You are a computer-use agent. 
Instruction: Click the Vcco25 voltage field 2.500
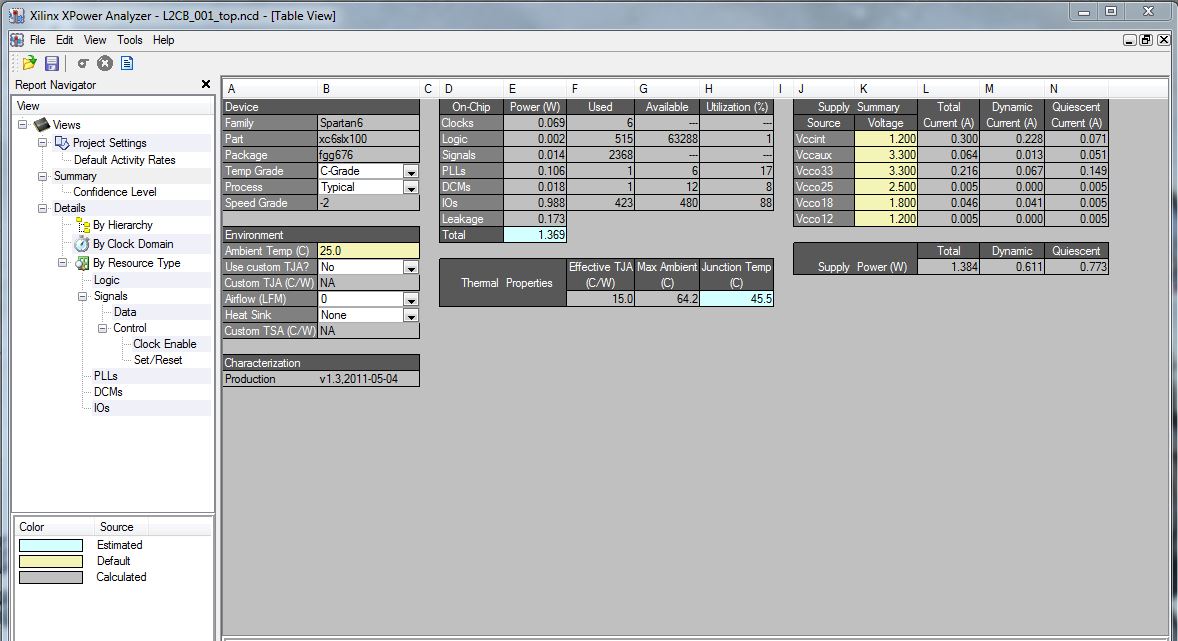885,187
